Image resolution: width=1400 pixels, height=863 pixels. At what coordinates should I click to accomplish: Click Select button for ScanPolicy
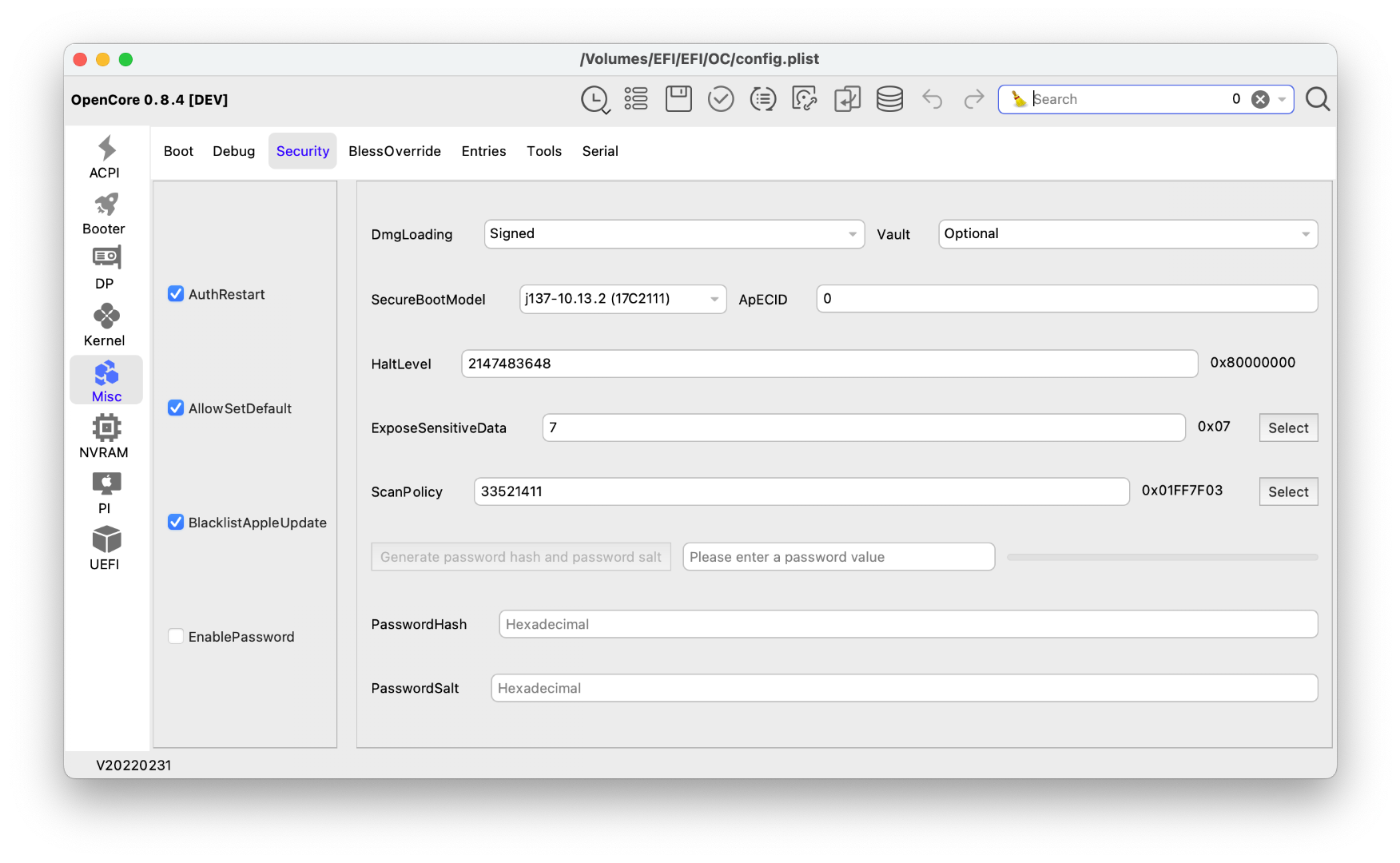(x=1289, y=491)
